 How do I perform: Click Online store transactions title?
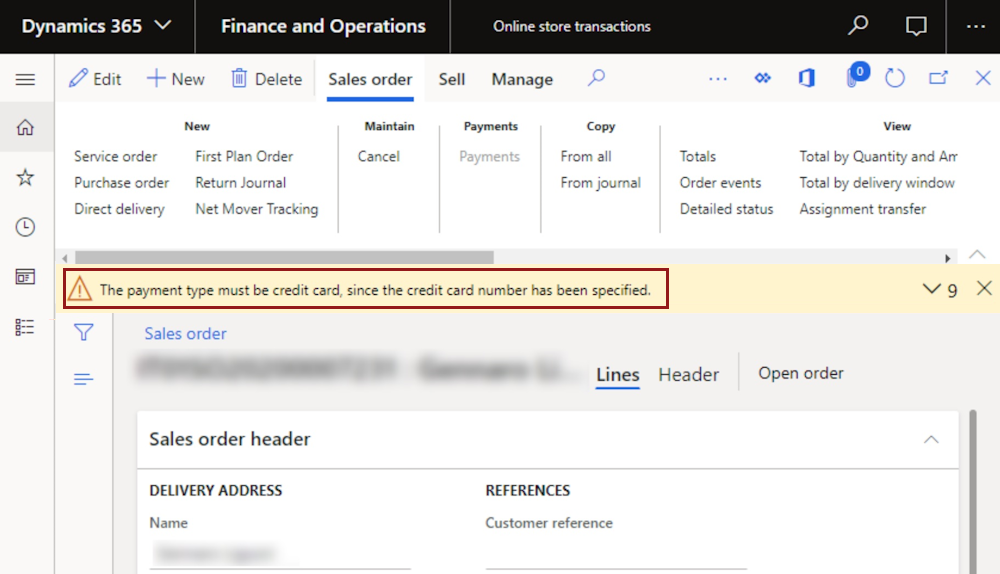click(x=571, y=26)
